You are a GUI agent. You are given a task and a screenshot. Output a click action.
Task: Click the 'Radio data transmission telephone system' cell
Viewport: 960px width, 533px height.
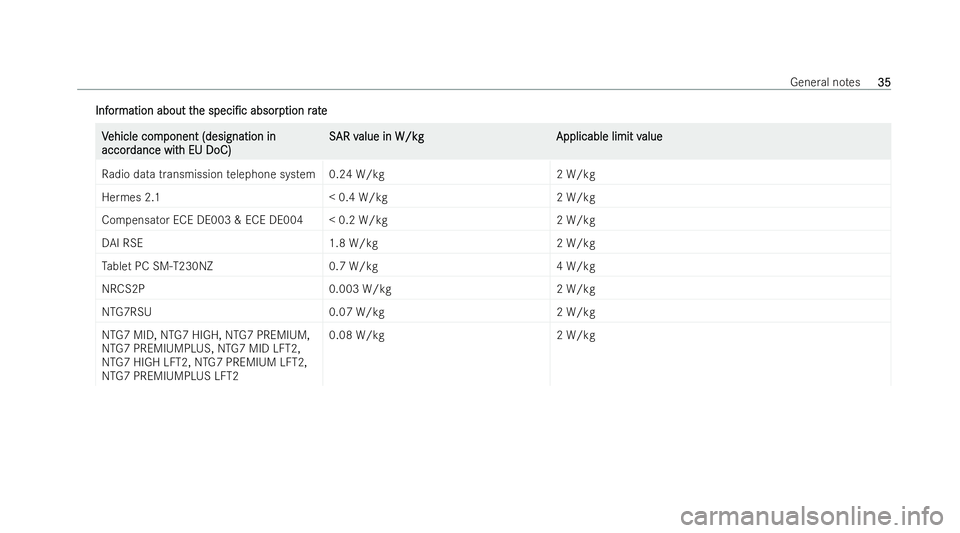[x=208, y=174]
